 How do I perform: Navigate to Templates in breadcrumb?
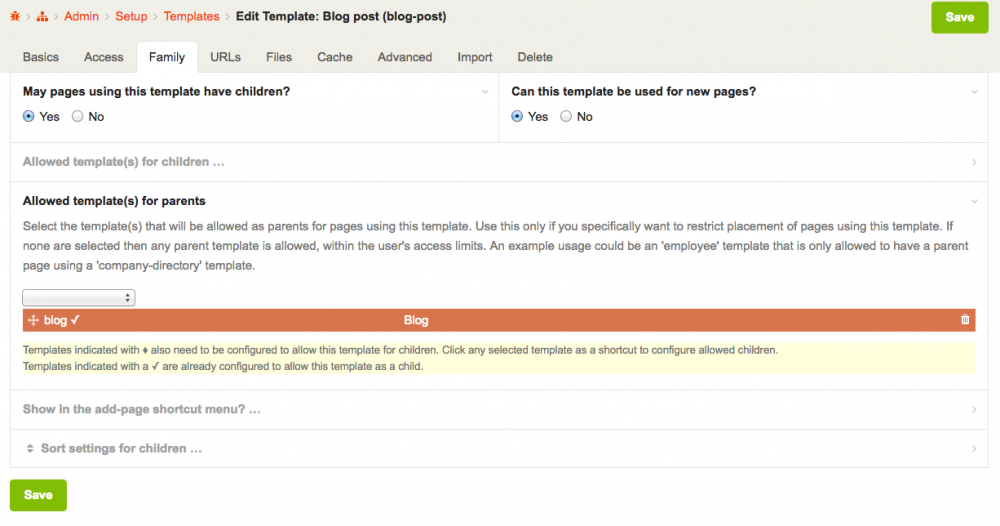click(191, 17)
